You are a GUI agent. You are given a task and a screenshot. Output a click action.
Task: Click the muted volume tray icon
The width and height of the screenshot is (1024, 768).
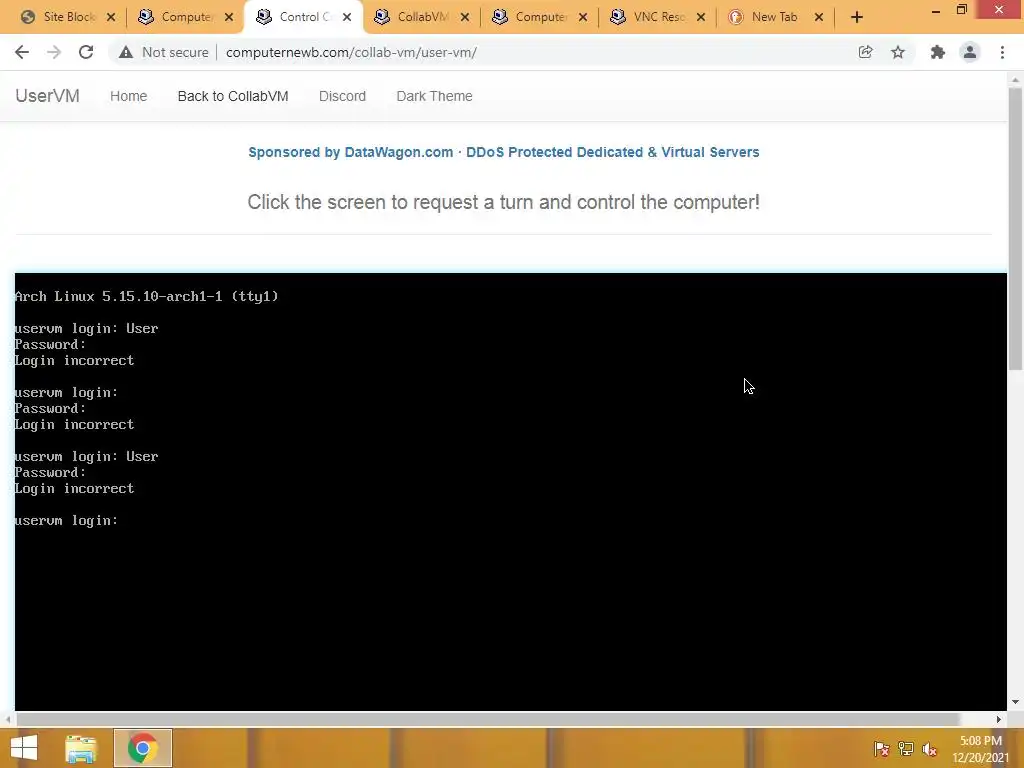coord(929,749)
